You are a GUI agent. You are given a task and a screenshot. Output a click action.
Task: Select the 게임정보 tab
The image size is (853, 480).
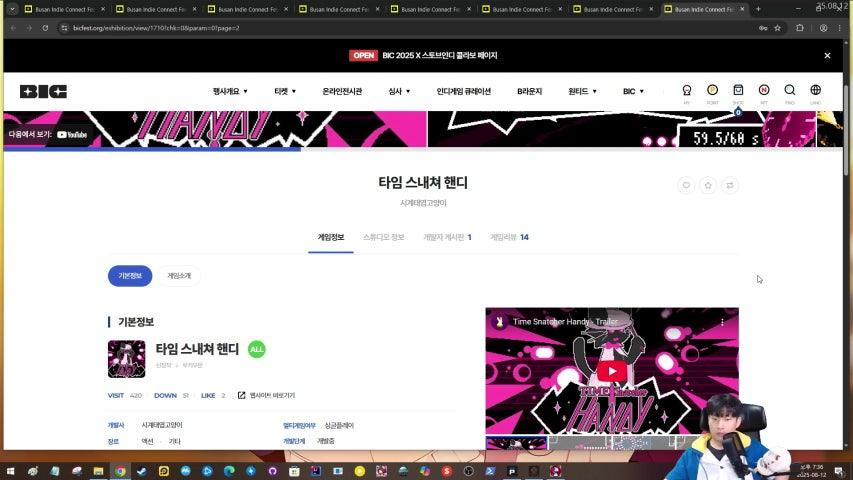click(x=331, y=237)
